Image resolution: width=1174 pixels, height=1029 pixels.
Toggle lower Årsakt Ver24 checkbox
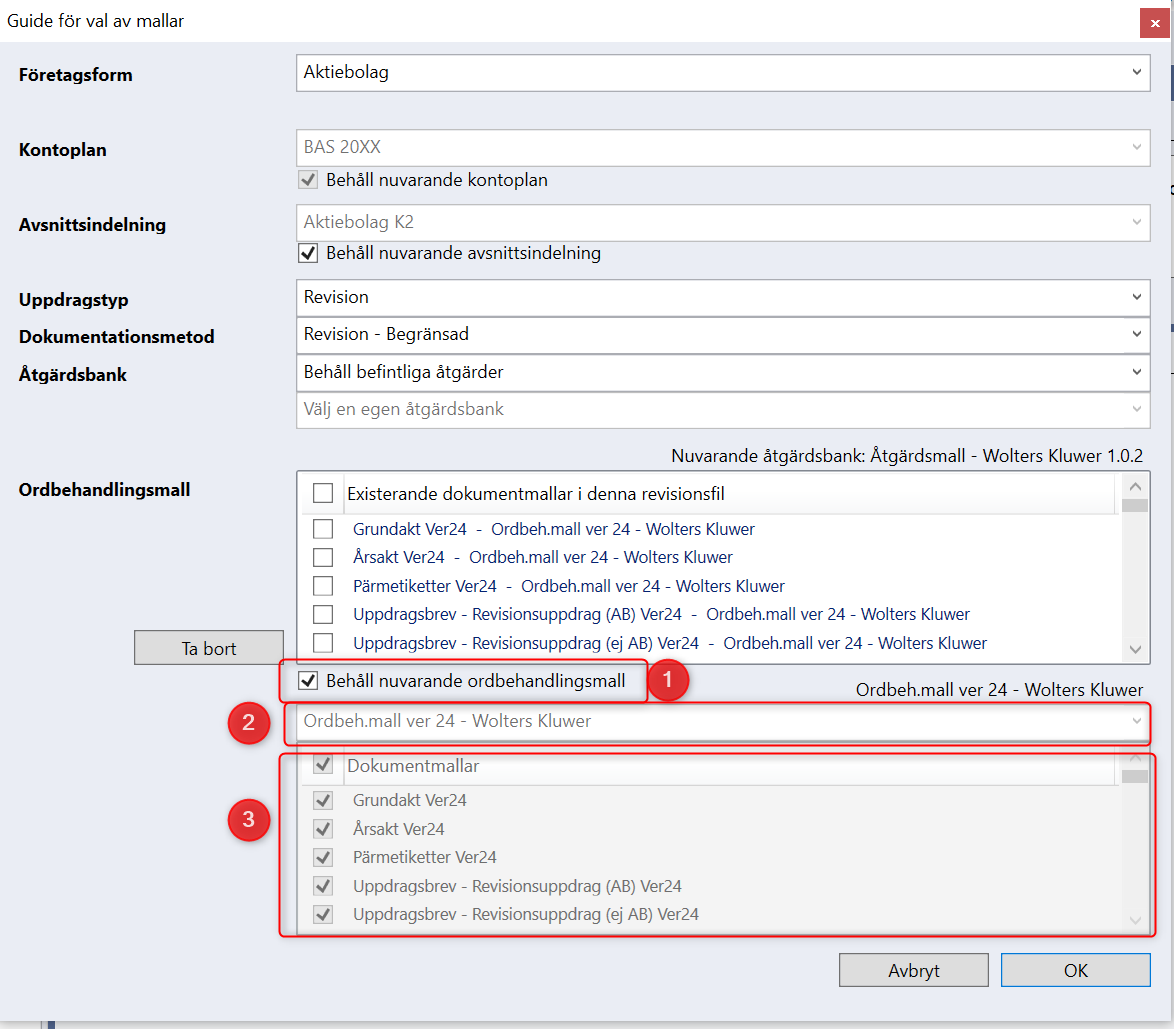coord(323,829)
